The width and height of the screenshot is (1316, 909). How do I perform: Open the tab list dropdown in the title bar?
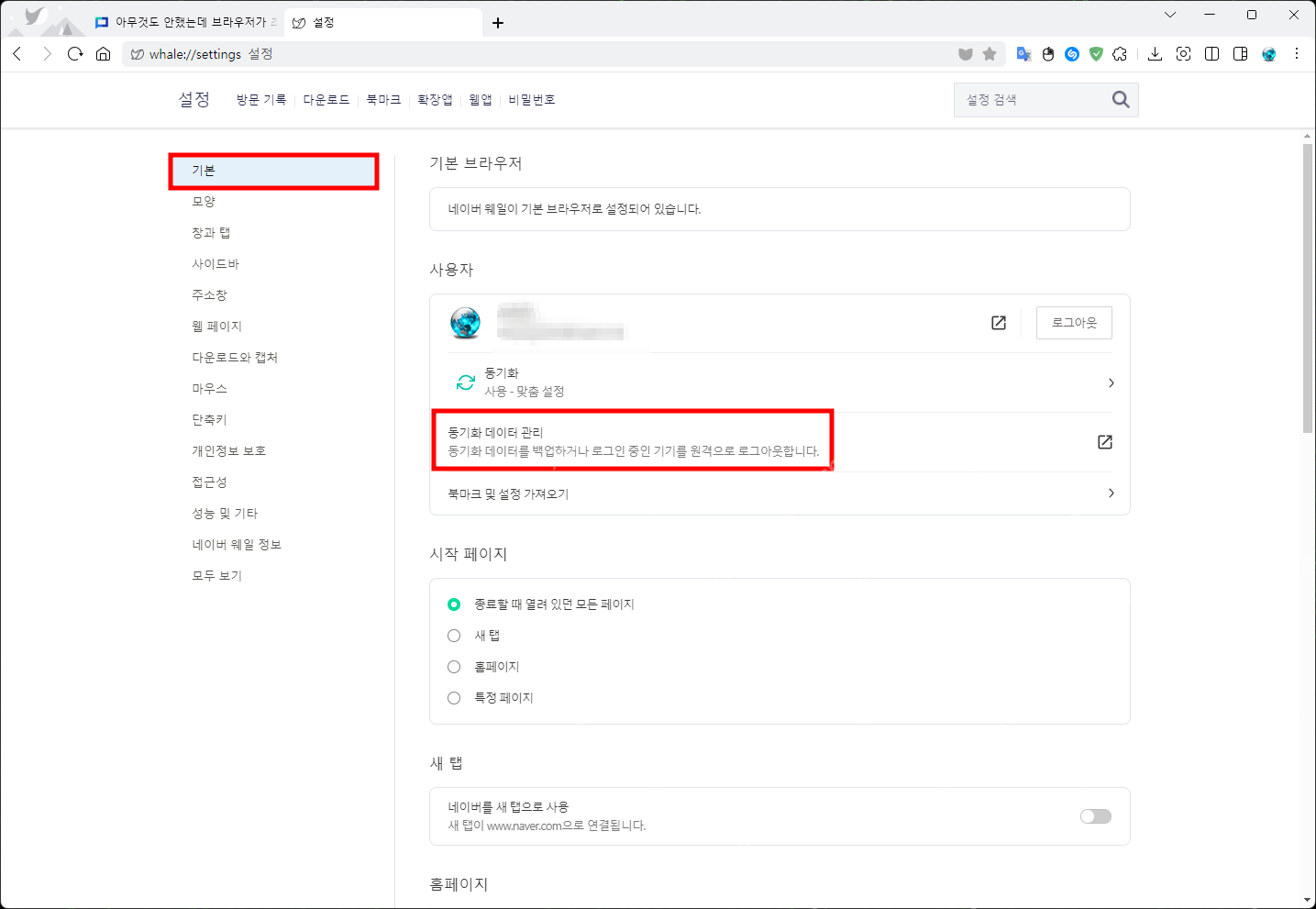[1170, 15]
